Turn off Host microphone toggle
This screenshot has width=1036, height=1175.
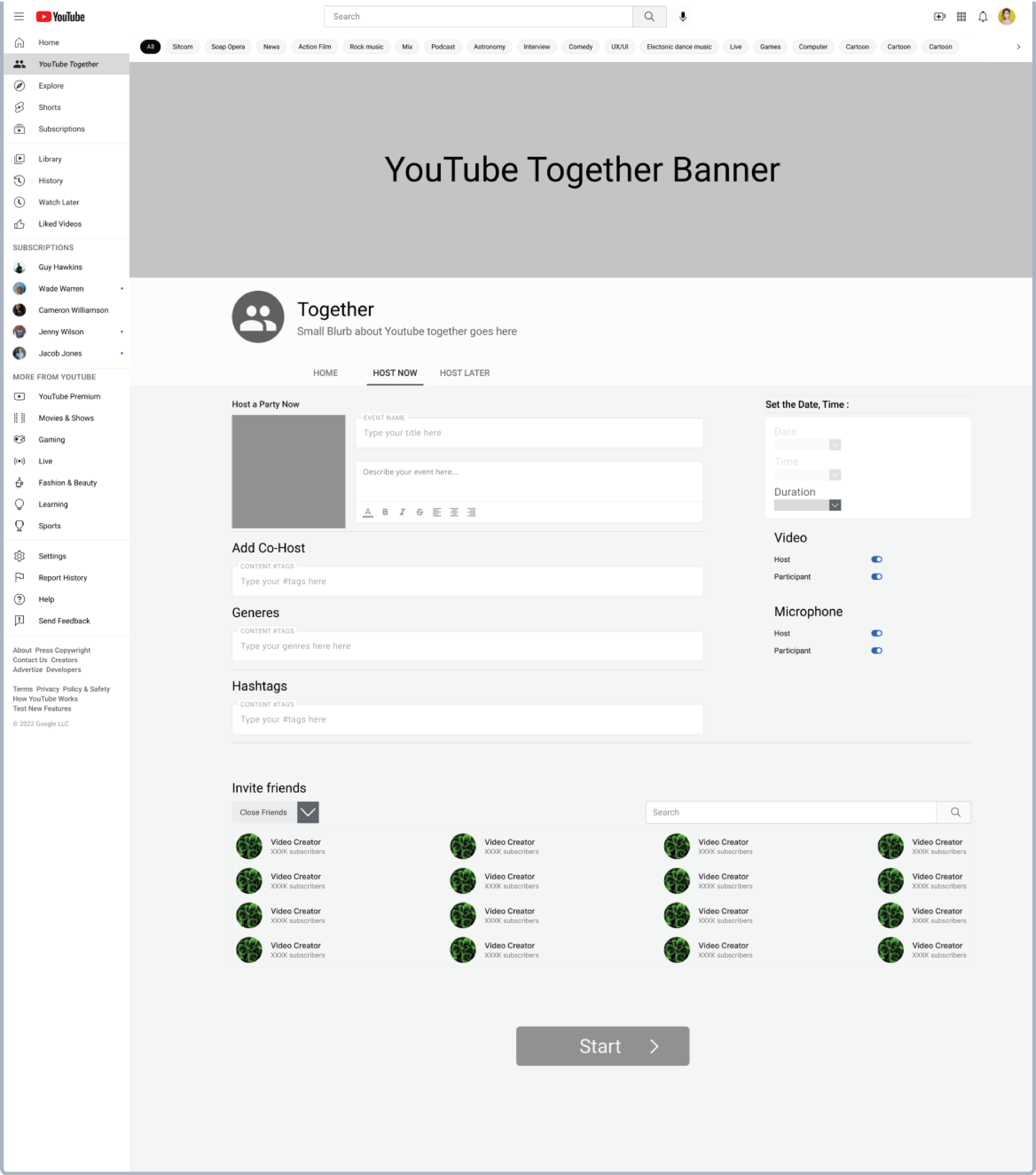pyautogui.click(x=876, y=633)
